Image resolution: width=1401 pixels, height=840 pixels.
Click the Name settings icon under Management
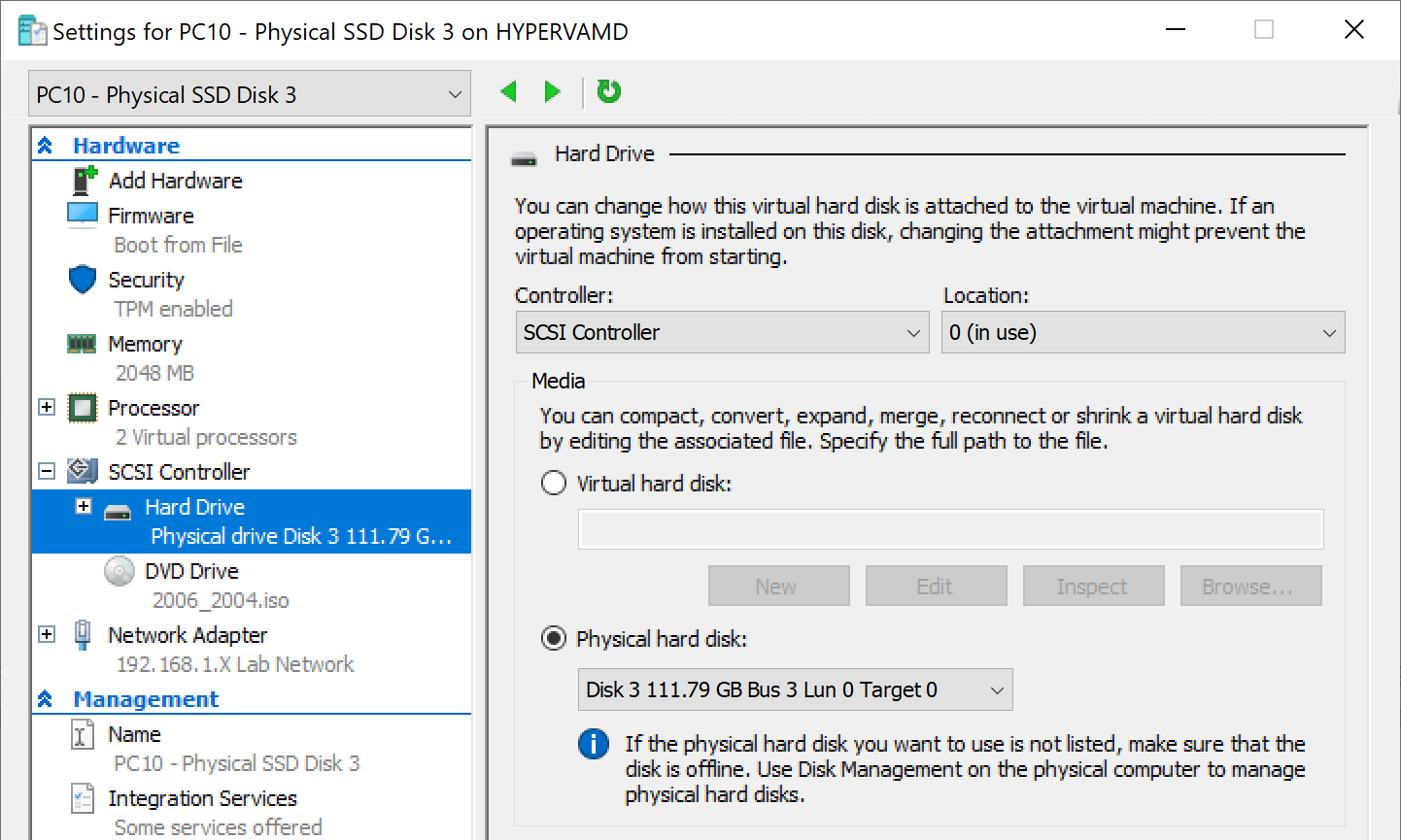84,734
